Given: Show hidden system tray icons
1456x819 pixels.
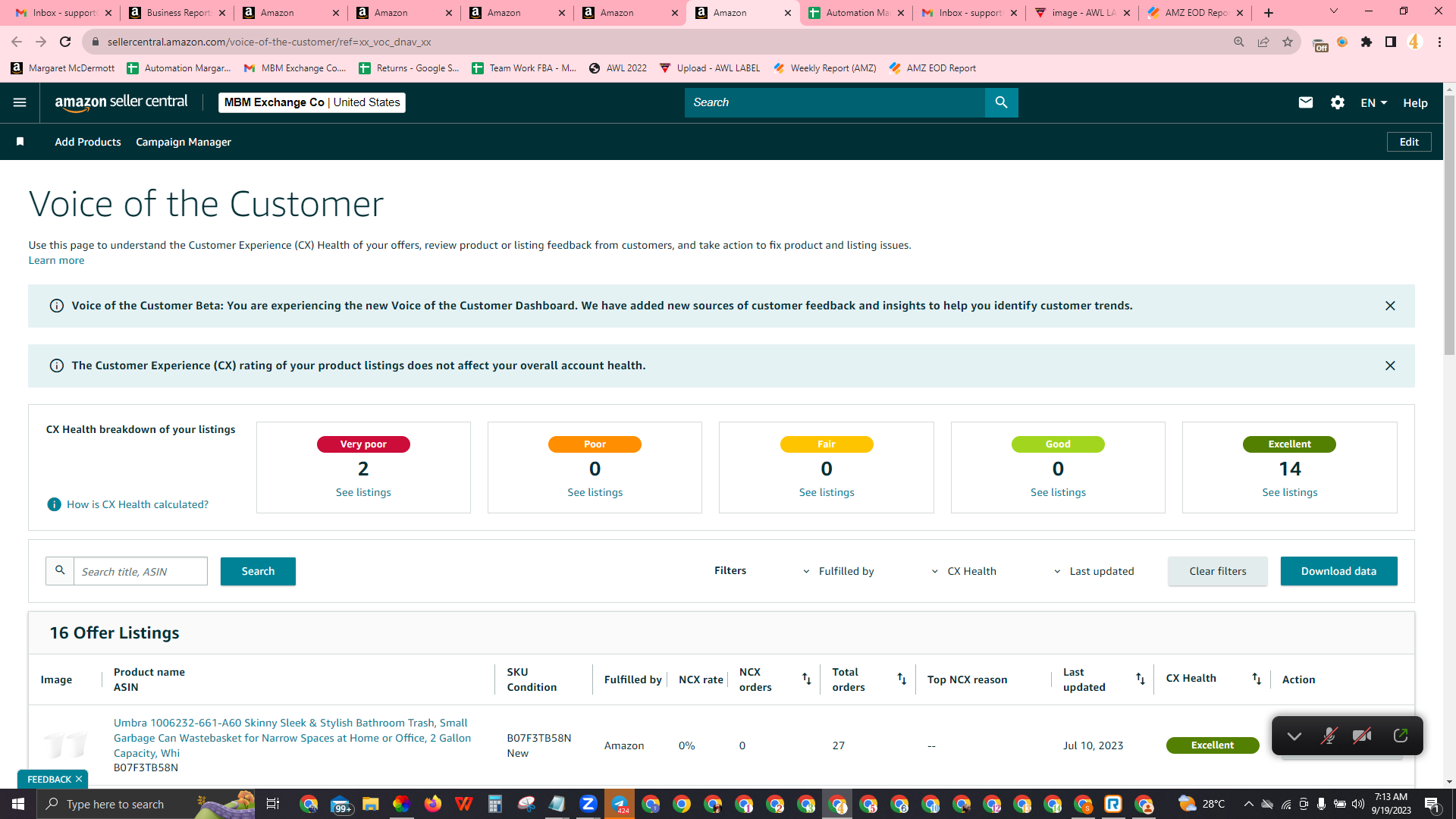Looking at the screenshot, I should (x=1248, y=804).
